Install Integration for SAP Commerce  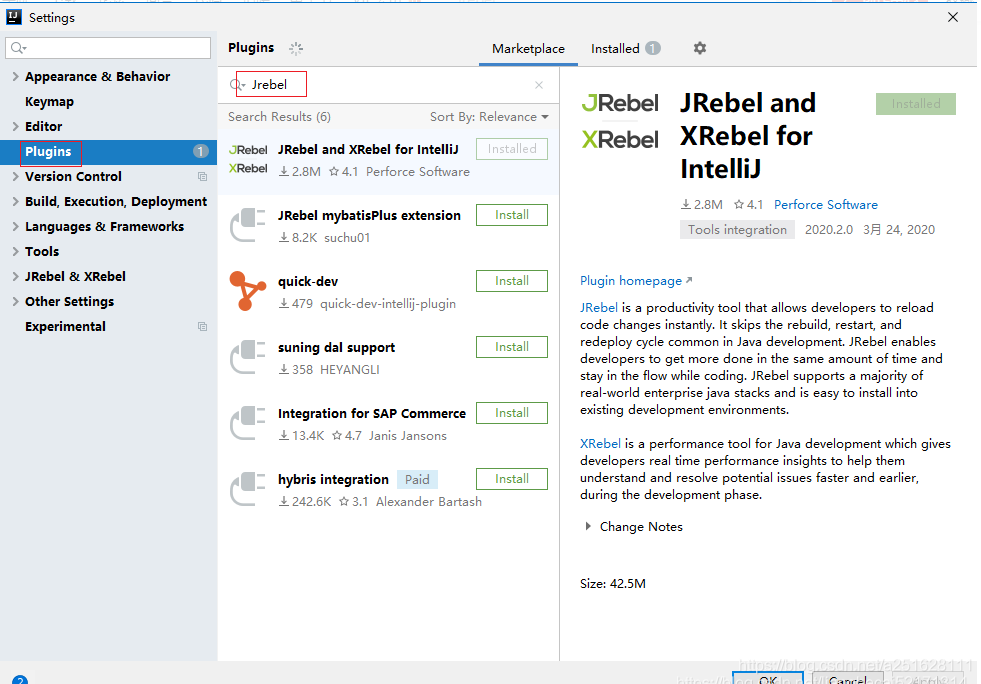pyautogui.click(x=512, y=413)
